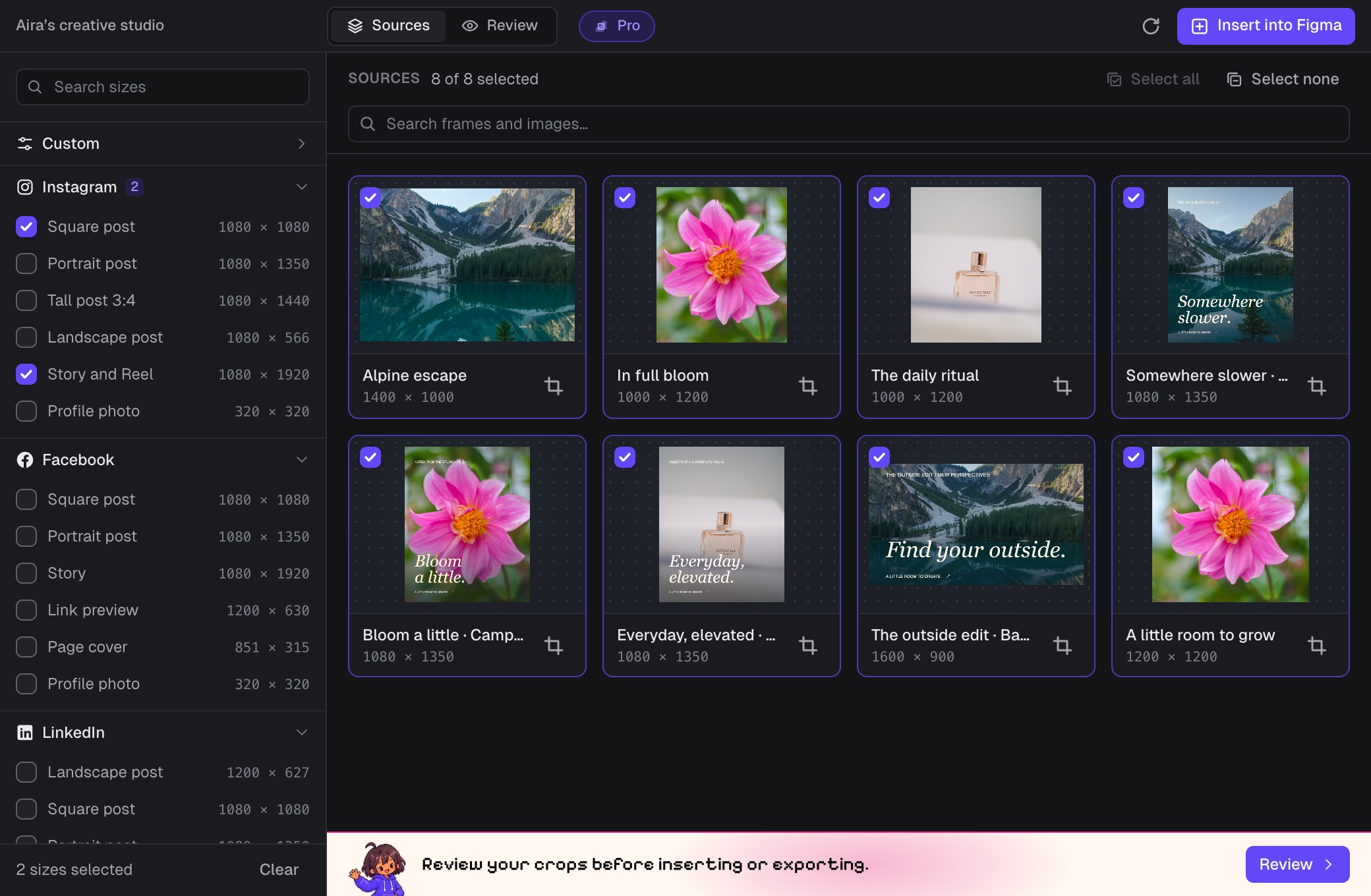Open crop editor for The outside edit
The image size is (1371, 896).
(1063, 645)
